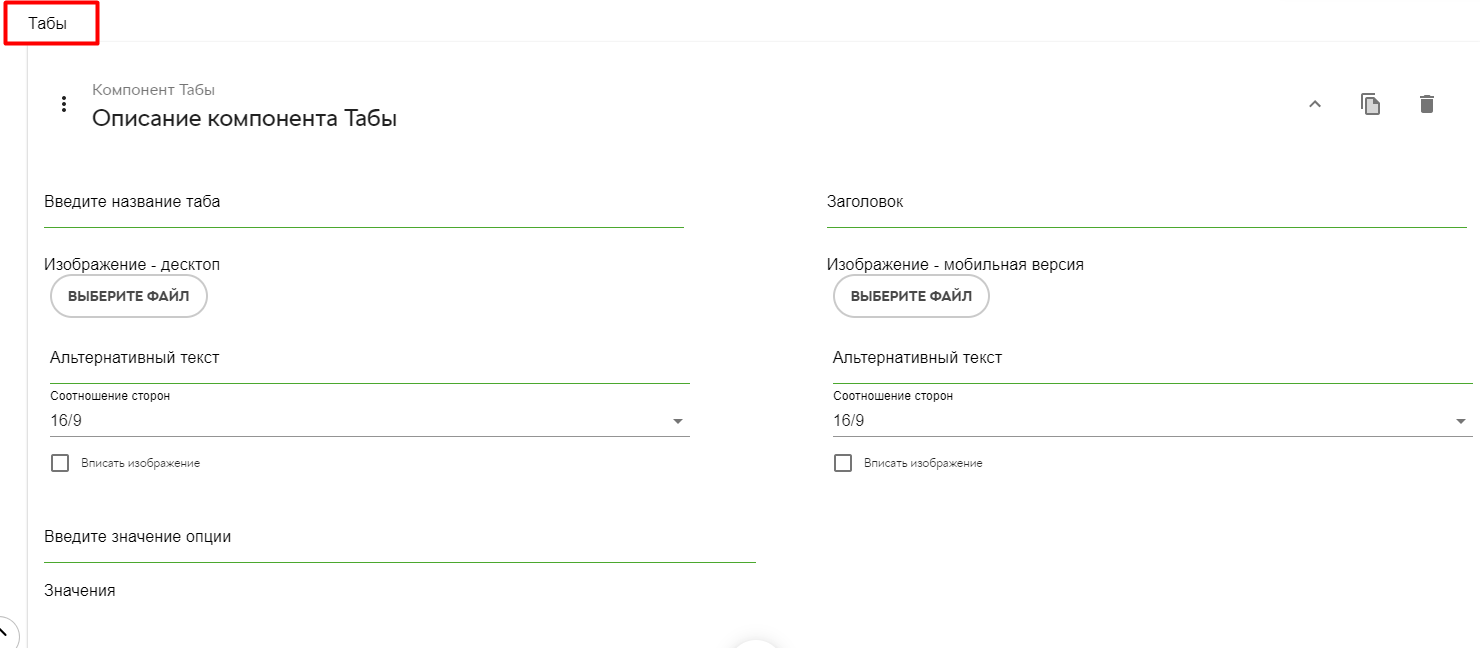Open the three-dot component menu
This screenshot has width=1480, height=648.
64,104
